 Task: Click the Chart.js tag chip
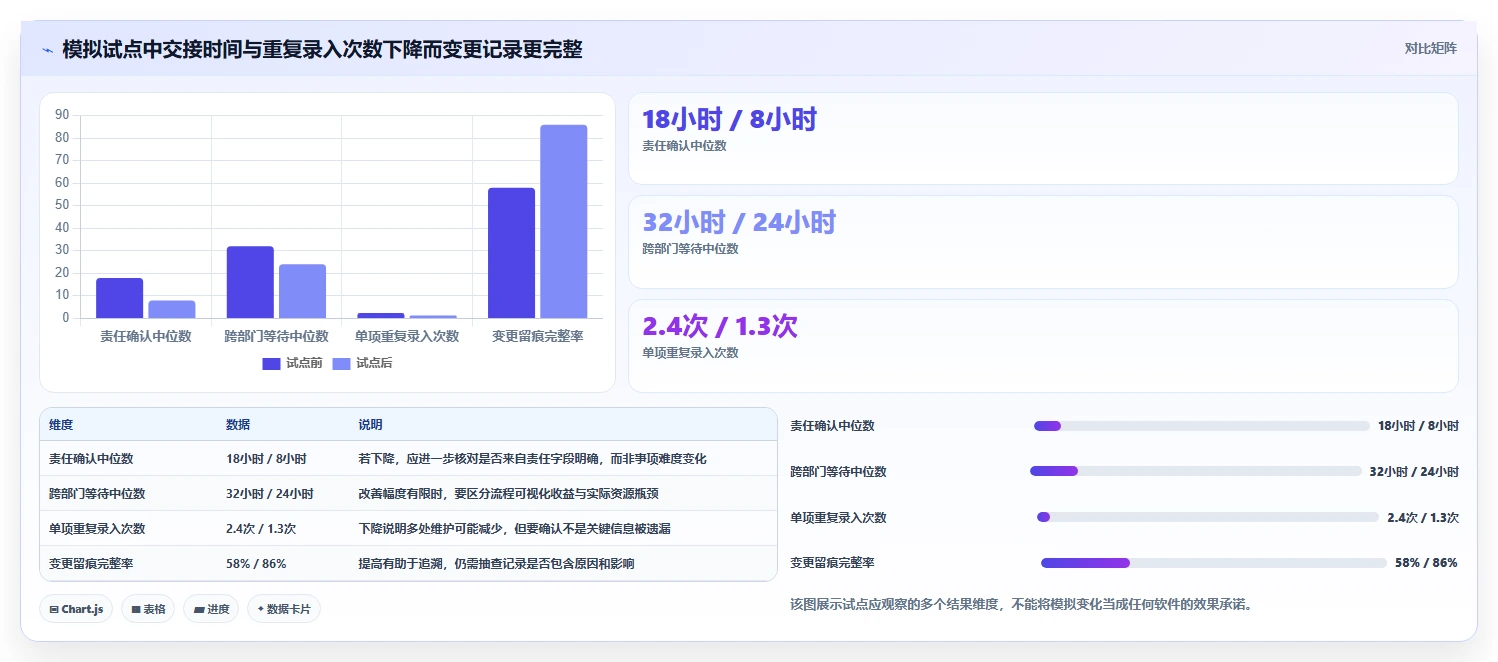[x=76, y=609]
